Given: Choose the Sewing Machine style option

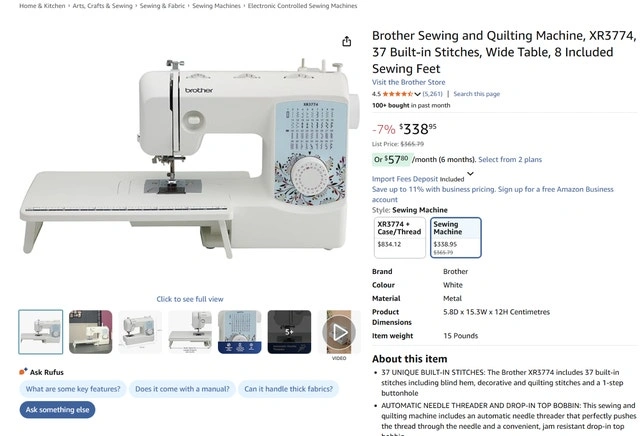Looking at the screenshot, I should (455, 238).
